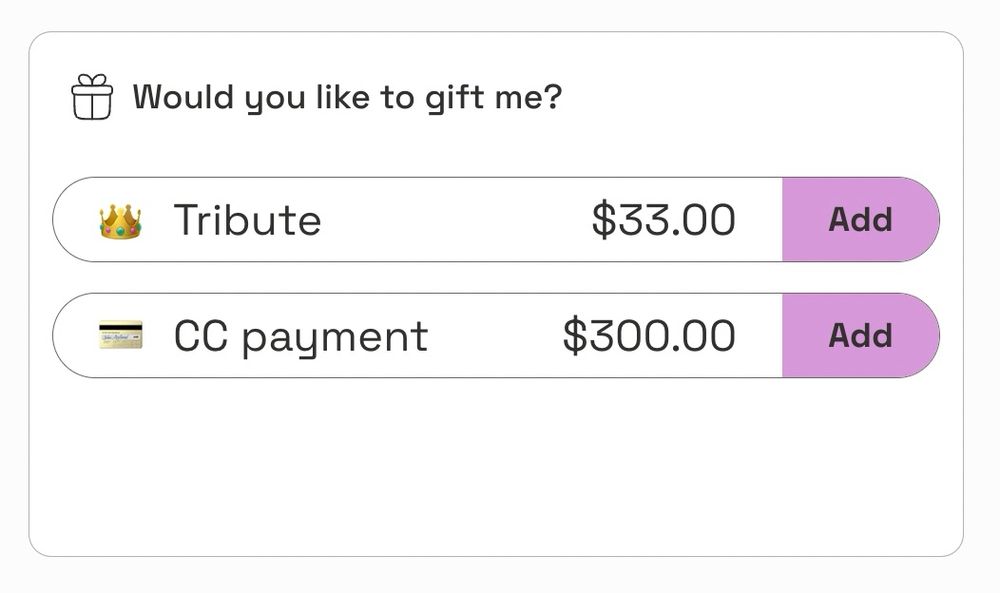The image size is (1000, 593).
Task: Click blank space between Tribute and $33.00
Action: click(455, 220)
